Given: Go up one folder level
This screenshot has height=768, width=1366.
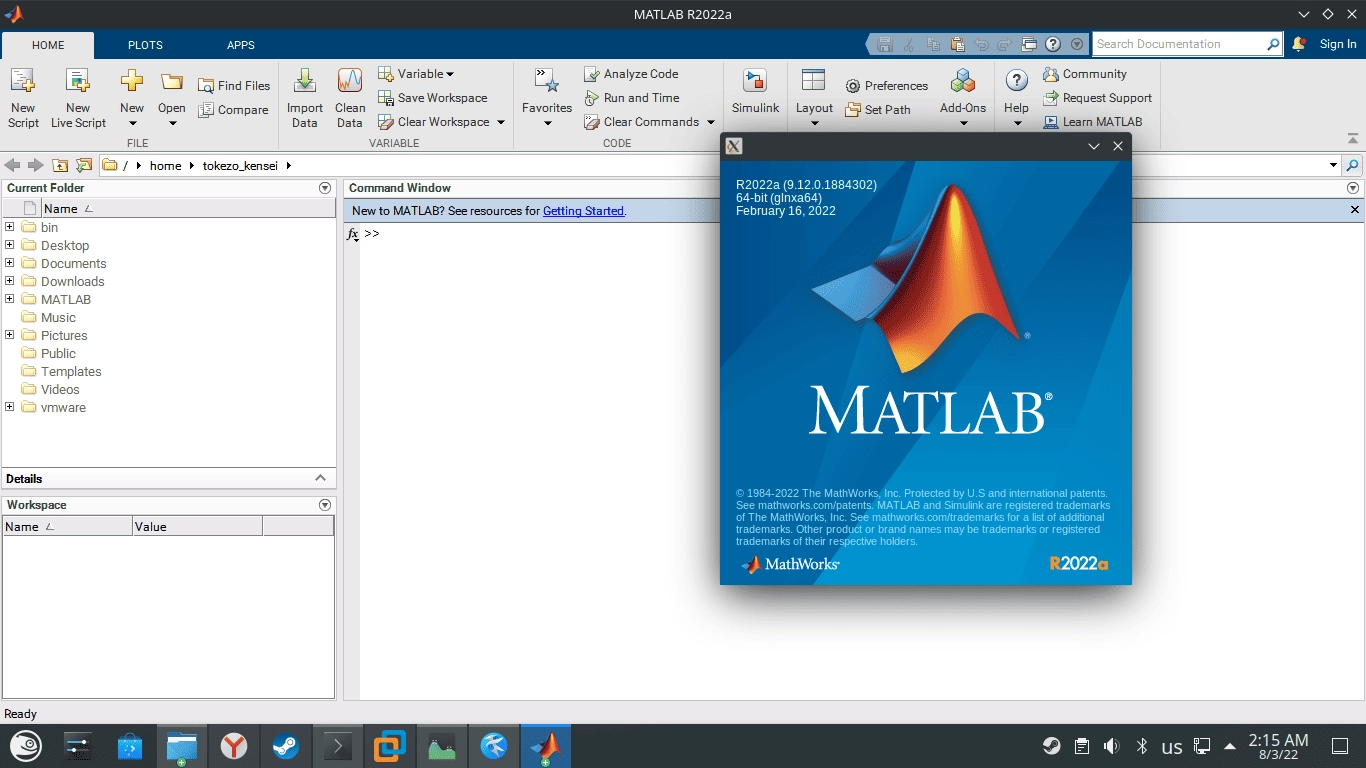Looking at the screenshot, I should tap(60, 165).
